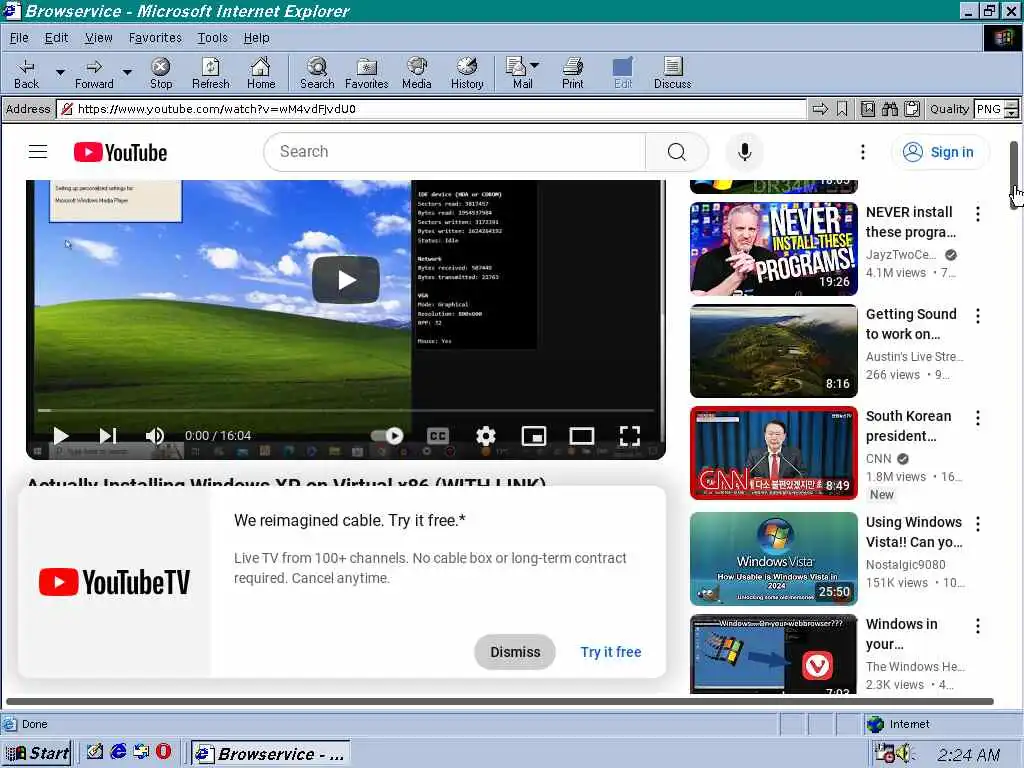Open options for NEVER install video
This screenshot has width=1024, height=768.
pos(978,214)
